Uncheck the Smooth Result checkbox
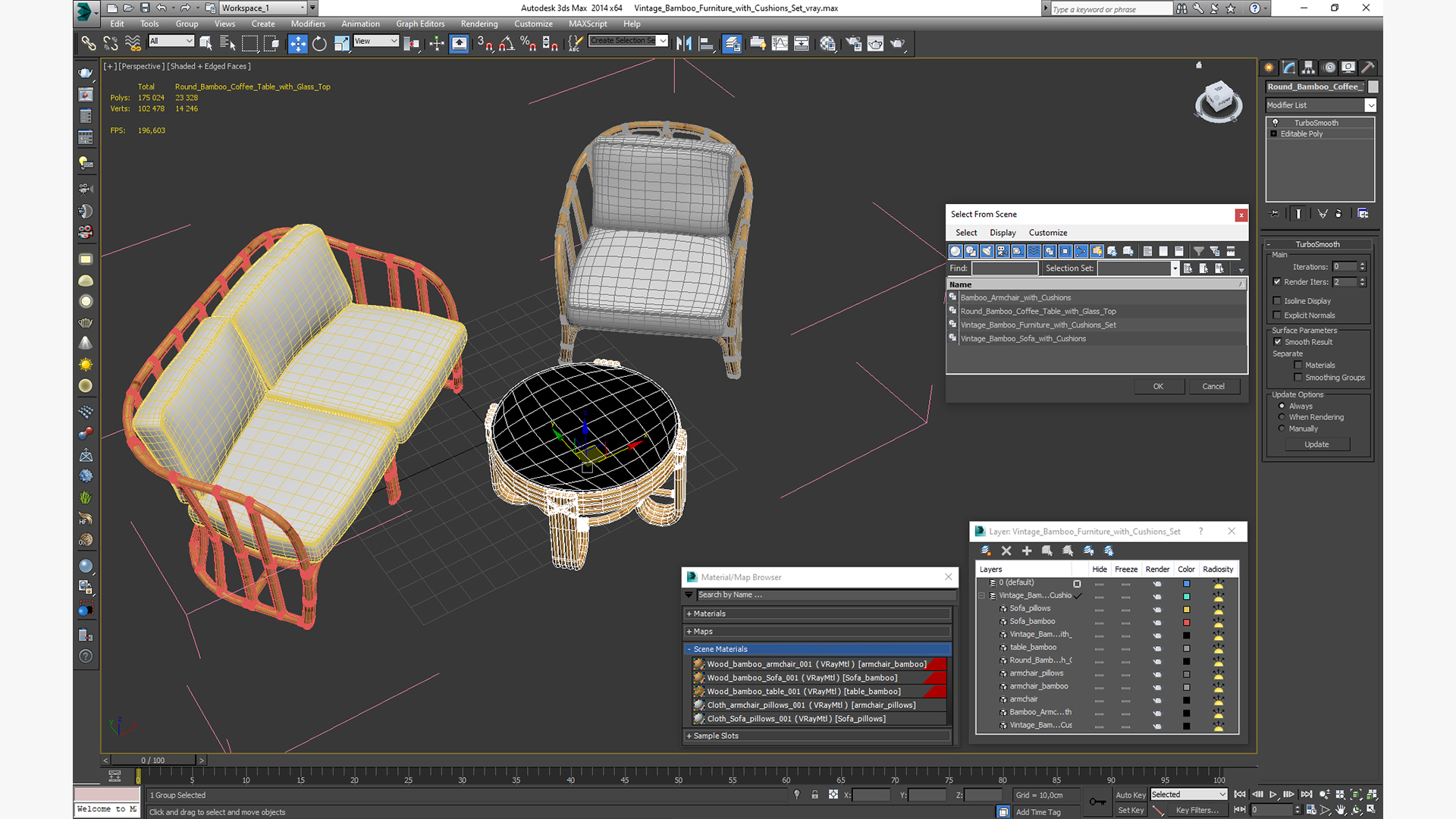The width and height of the screenshot is (1456, 819). click(1278, 342)
